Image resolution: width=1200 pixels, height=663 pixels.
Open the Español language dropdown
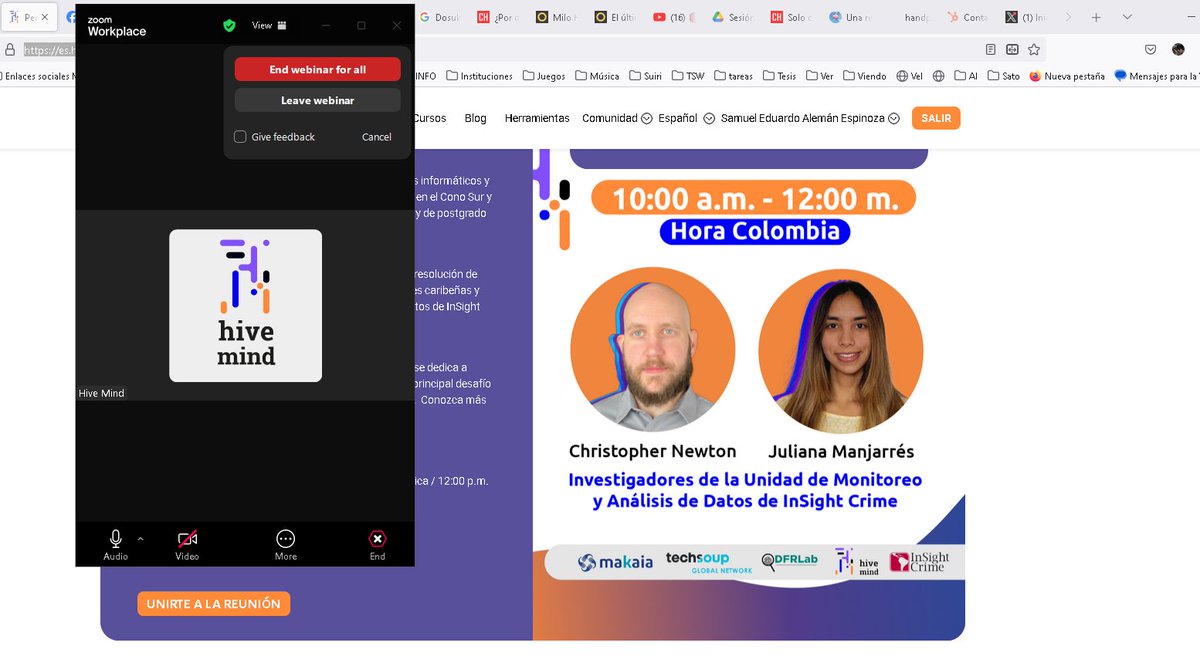(686, 118)
